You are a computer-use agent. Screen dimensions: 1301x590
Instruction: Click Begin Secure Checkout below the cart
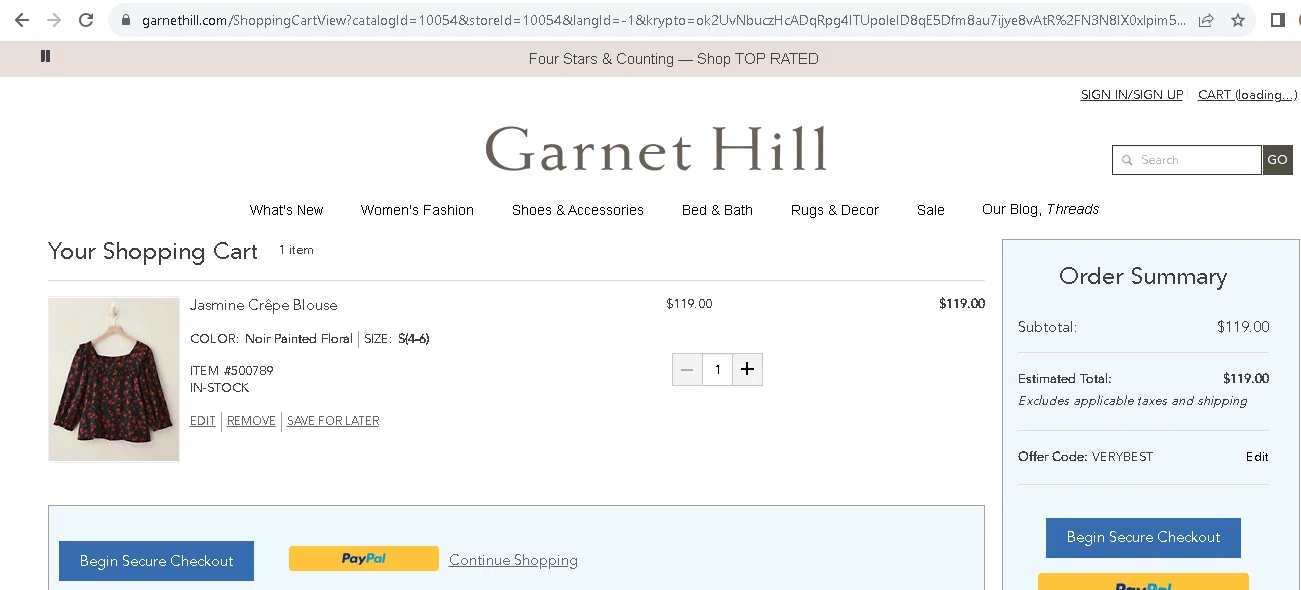click(x=156, y=561)
